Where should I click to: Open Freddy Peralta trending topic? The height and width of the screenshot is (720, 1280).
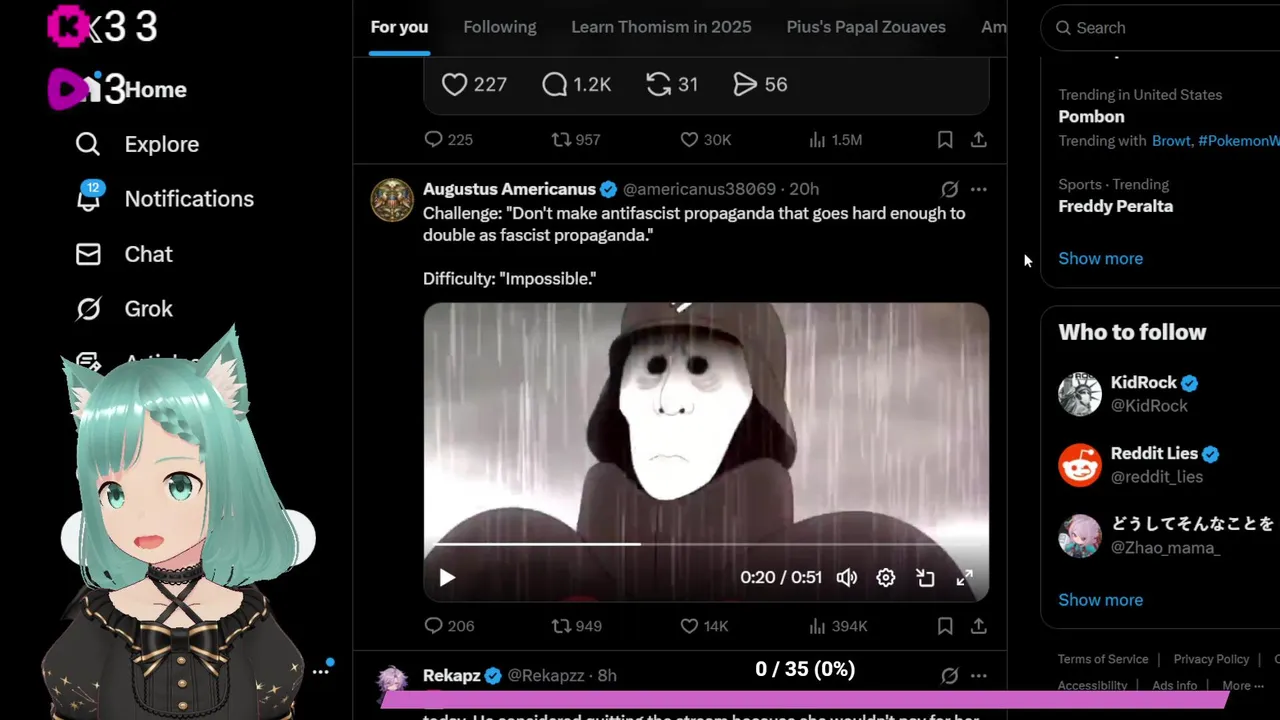(x=1116, y=207)
